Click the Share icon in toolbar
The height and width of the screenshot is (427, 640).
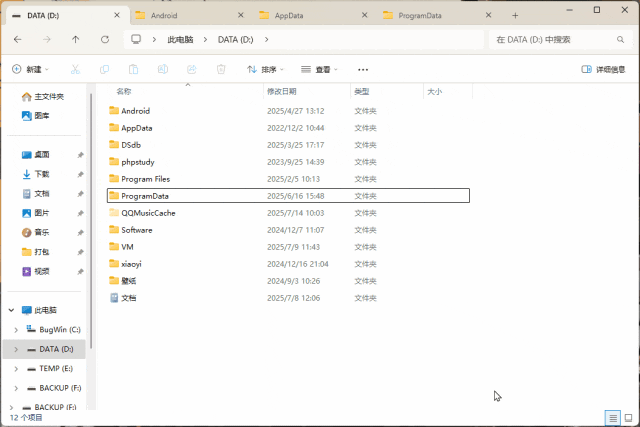coord(192,69)
